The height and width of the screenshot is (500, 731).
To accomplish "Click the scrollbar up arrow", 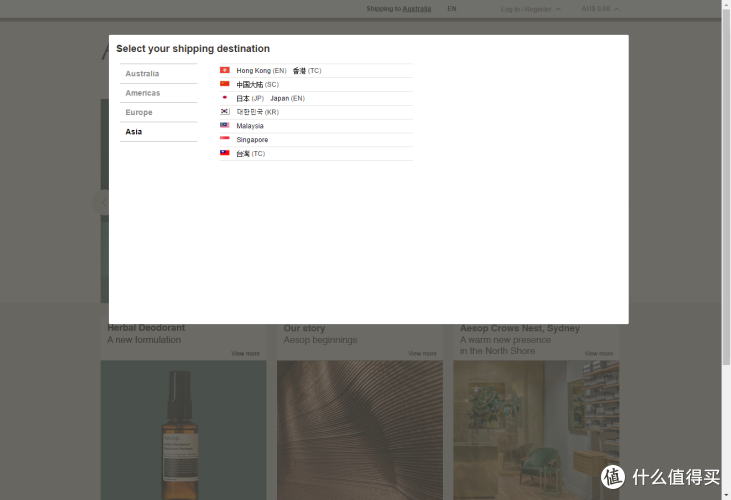I will click(x=725, y=5).
